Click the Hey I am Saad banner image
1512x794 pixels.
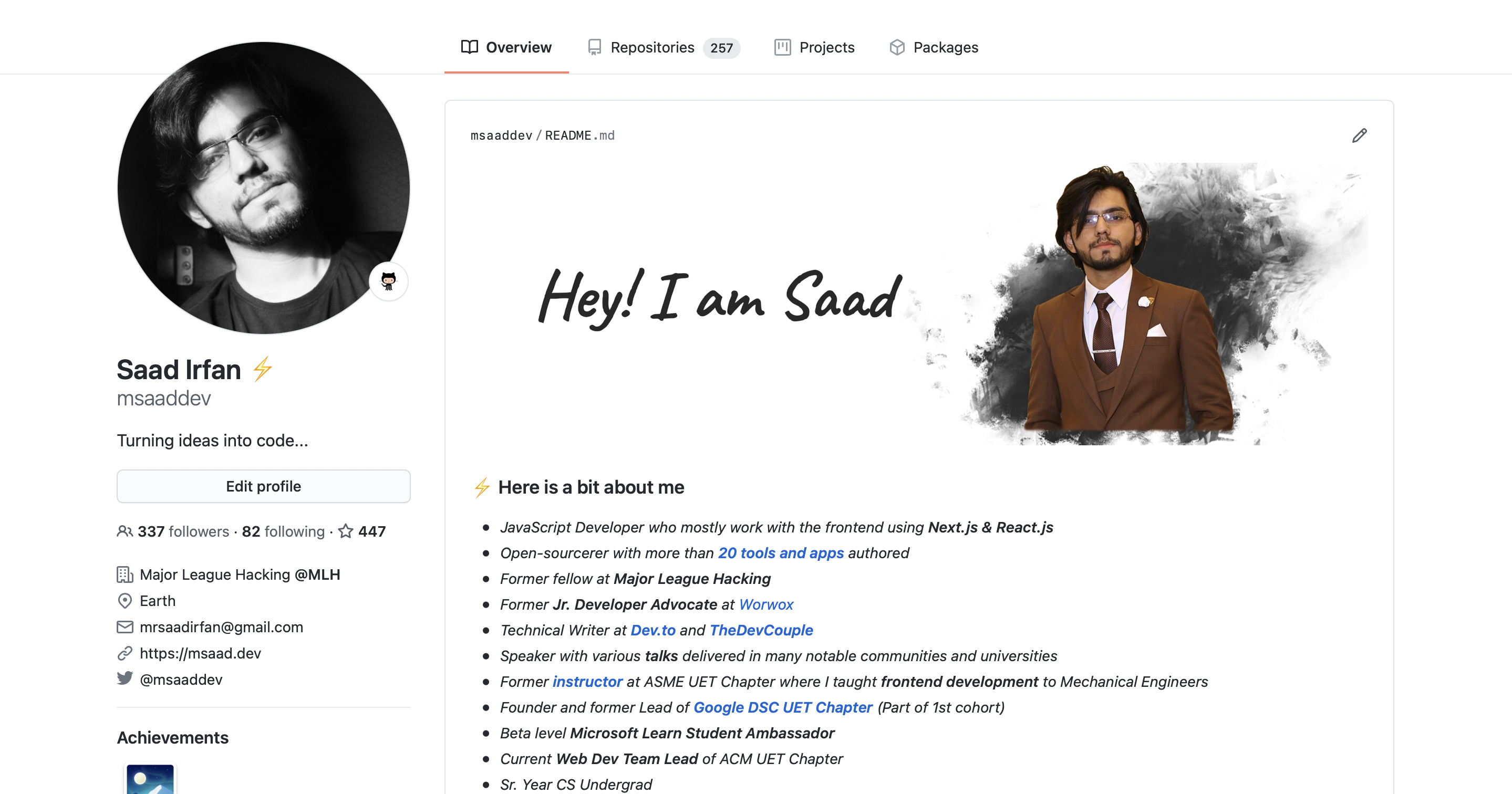pos(919,303)
